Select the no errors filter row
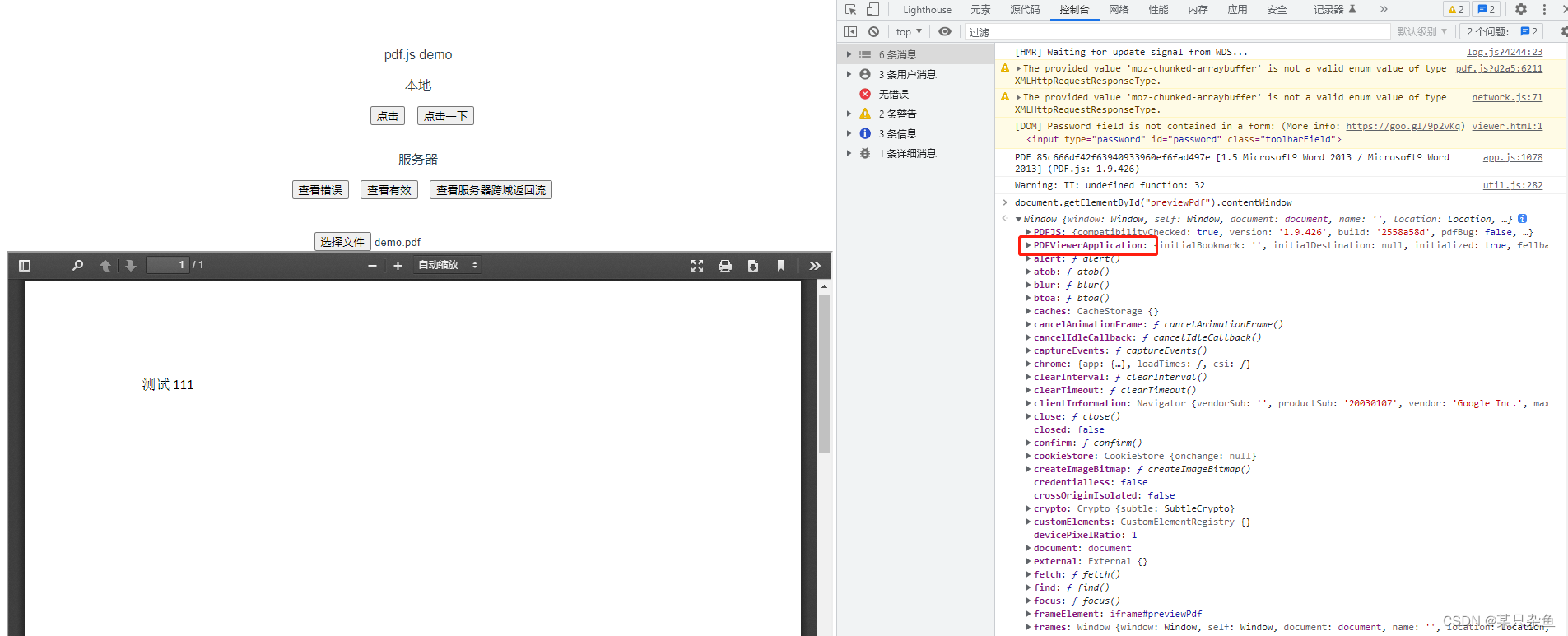Viewport: 1568px width, 636px height. coord(915,94)
